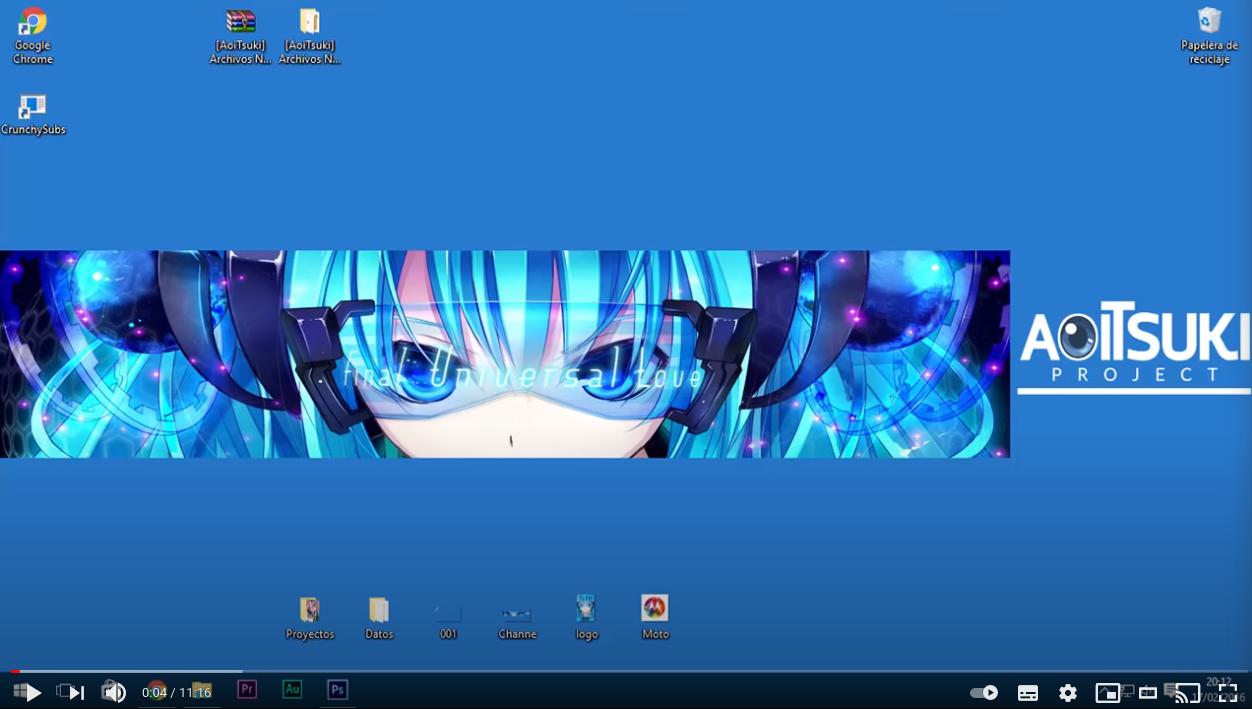This screenshot has width=1252, height=709.
Task: Switch to theater mode
Action: pos(1148,693)
